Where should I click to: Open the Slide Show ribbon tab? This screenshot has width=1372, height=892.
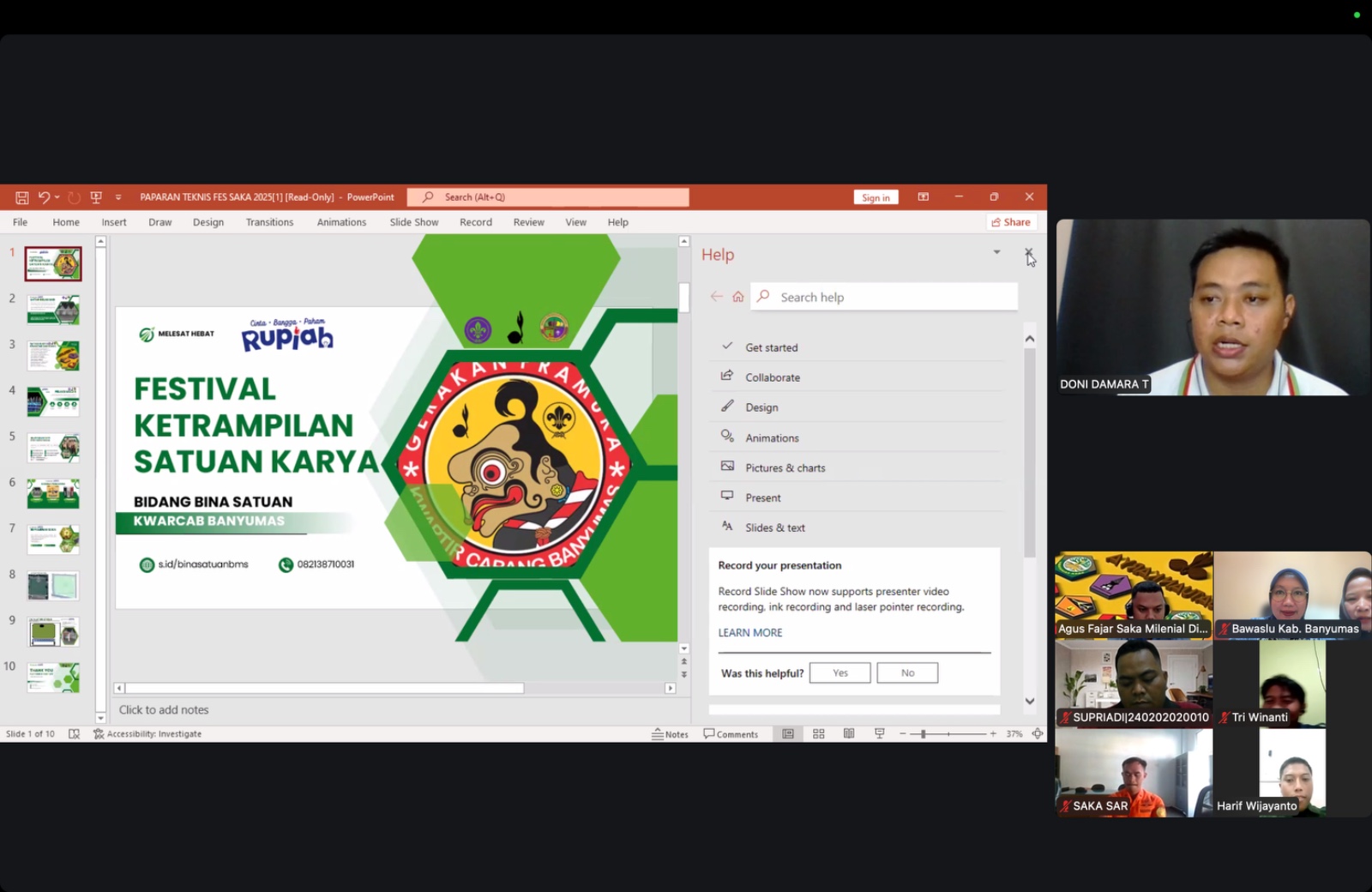pyautogui.click(x=413, y=222)
